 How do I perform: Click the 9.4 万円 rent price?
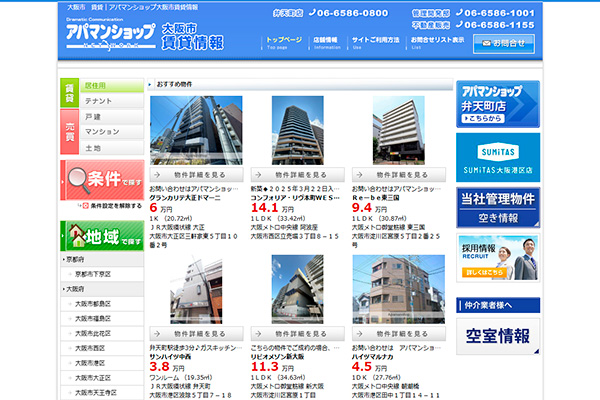[369, 208]
